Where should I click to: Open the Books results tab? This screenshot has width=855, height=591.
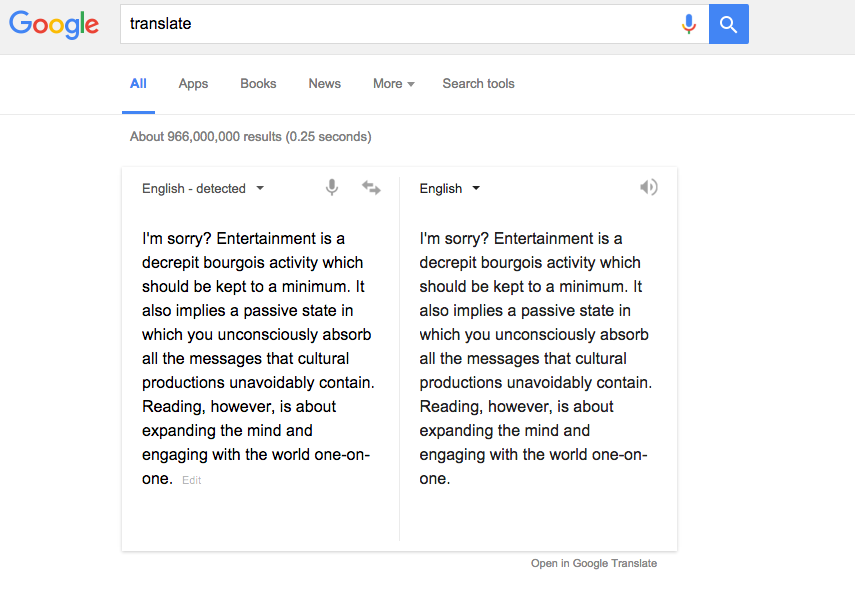pyautogui.click(x=258, y=84)
